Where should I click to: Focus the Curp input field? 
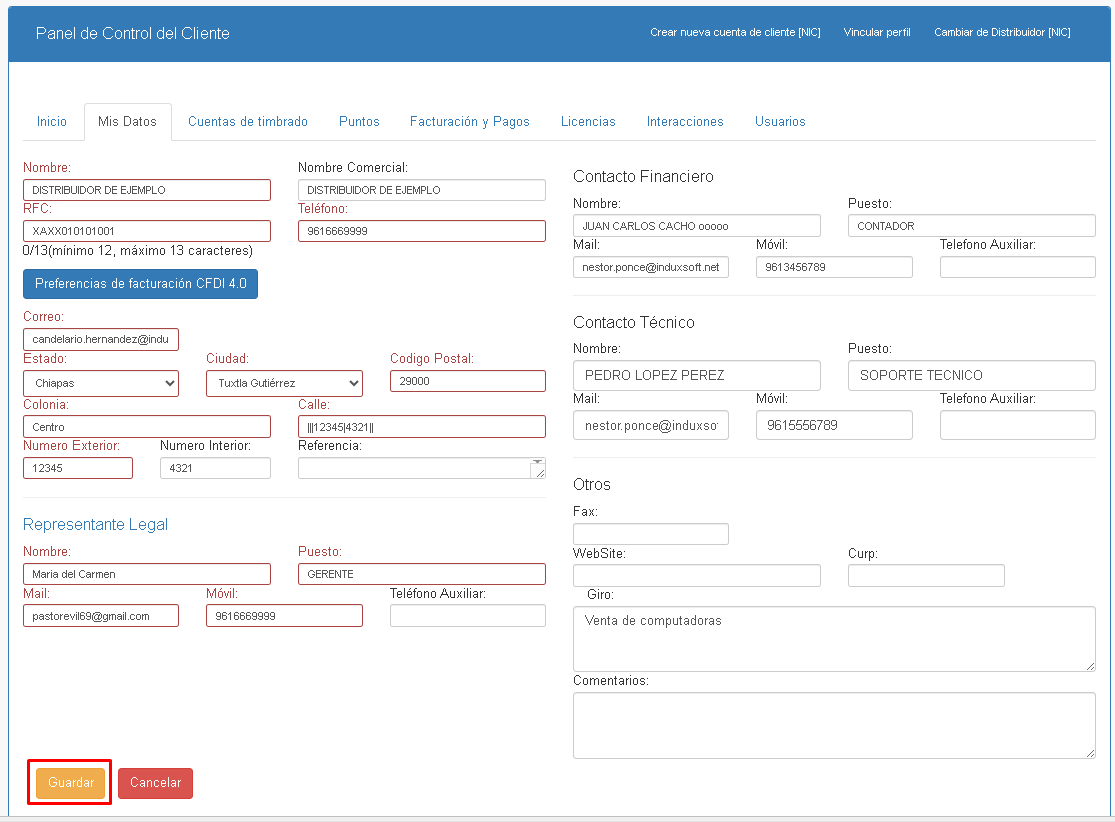pos(926,576)
